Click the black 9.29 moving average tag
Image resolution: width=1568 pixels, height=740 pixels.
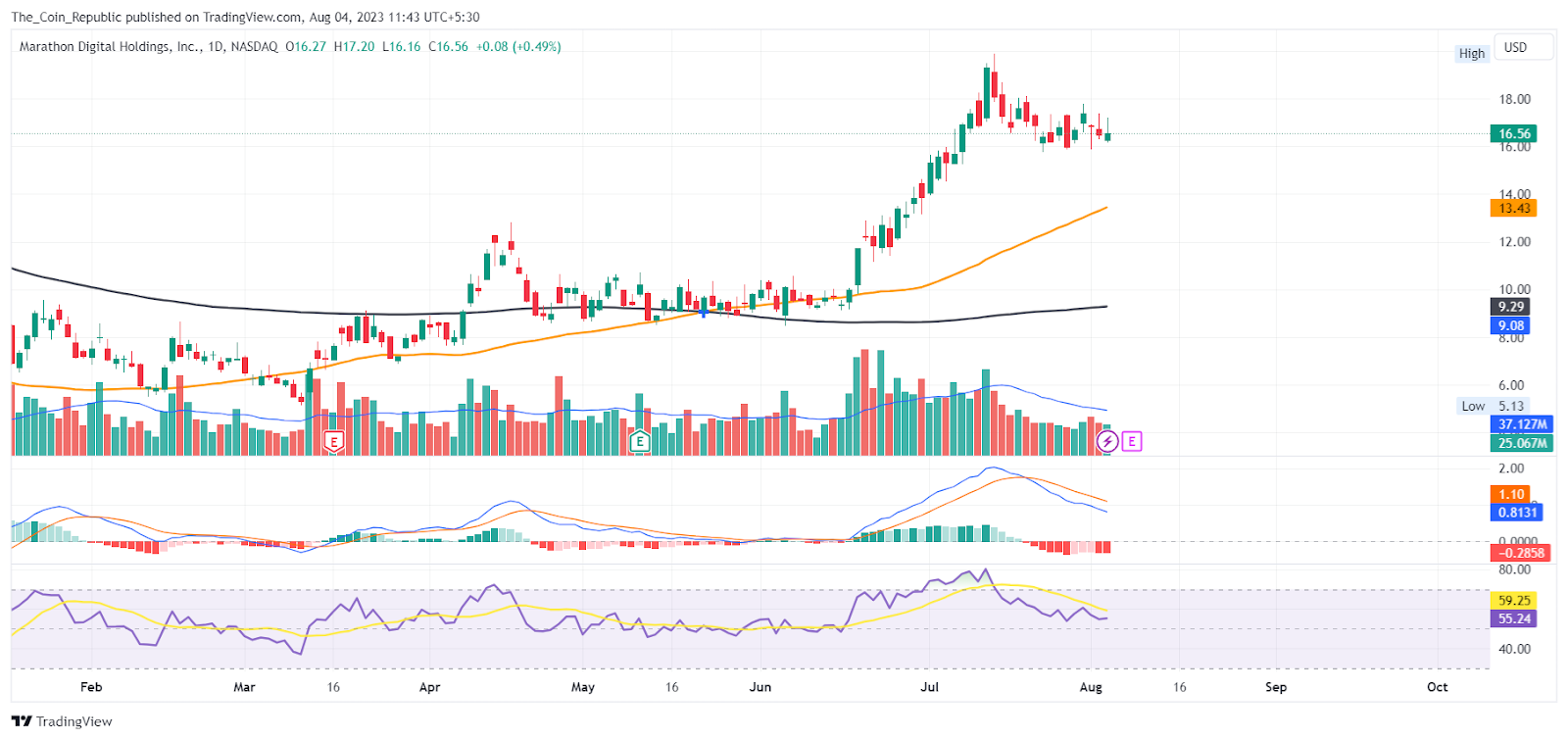[x=1510, y=307]
